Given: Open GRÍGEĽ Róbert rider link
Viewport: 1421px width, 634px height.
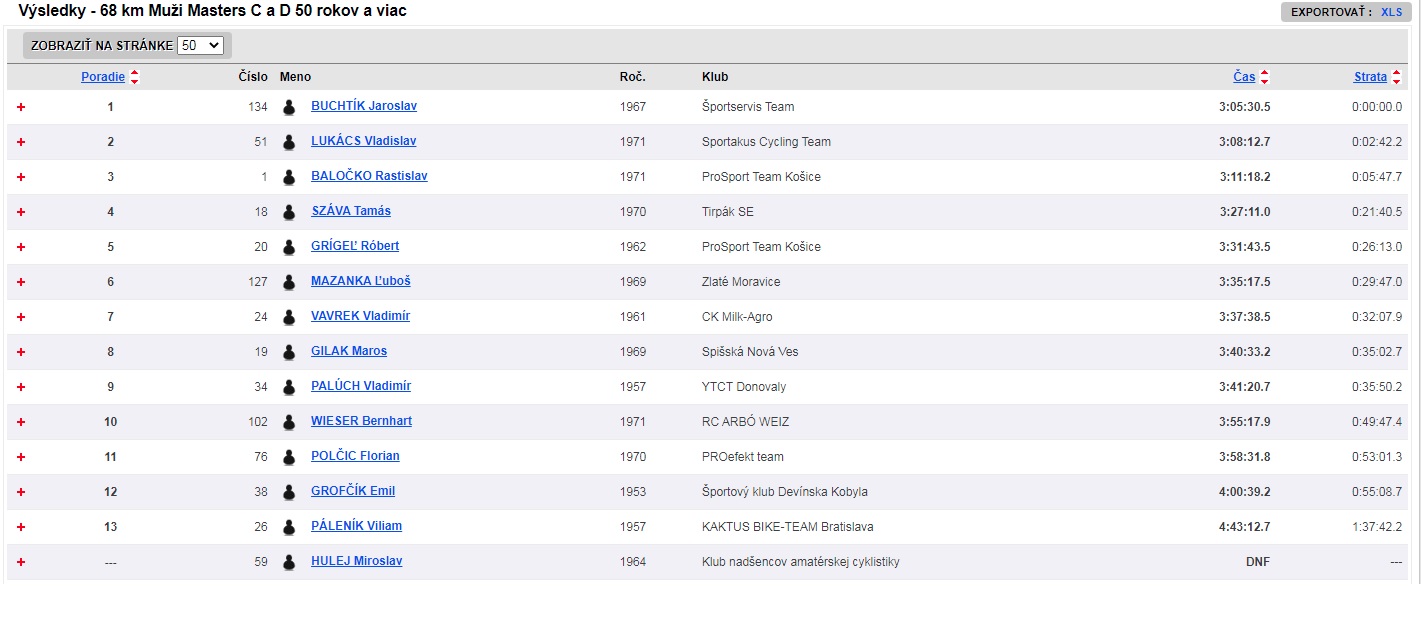Looking at the screenshot, I should coord(355,246).
